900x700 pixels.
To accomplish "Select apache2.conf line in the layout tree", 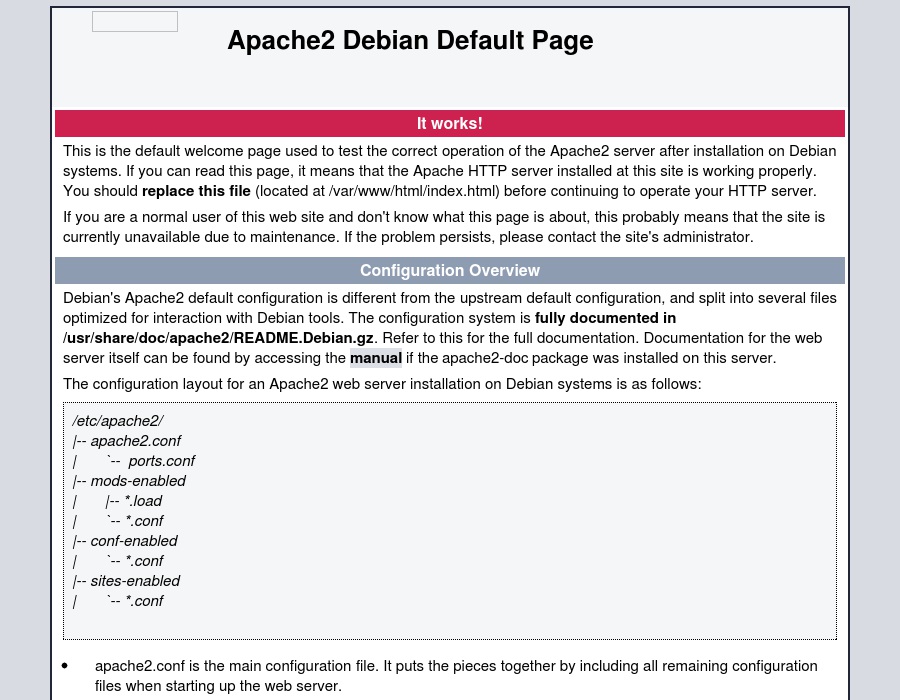I will point(135,441).
